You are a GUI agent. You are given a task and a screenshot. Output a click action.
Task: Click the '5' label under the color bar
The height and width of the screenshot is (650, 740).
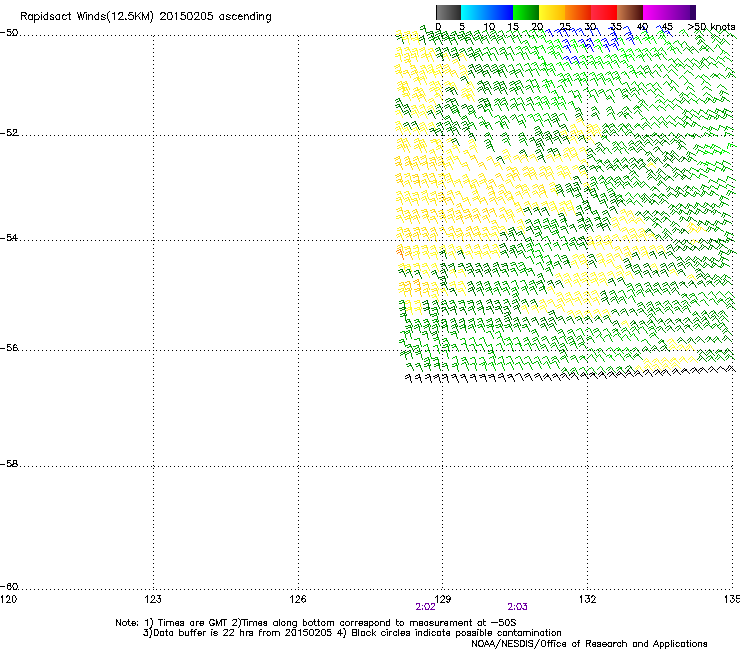point(462,27)
